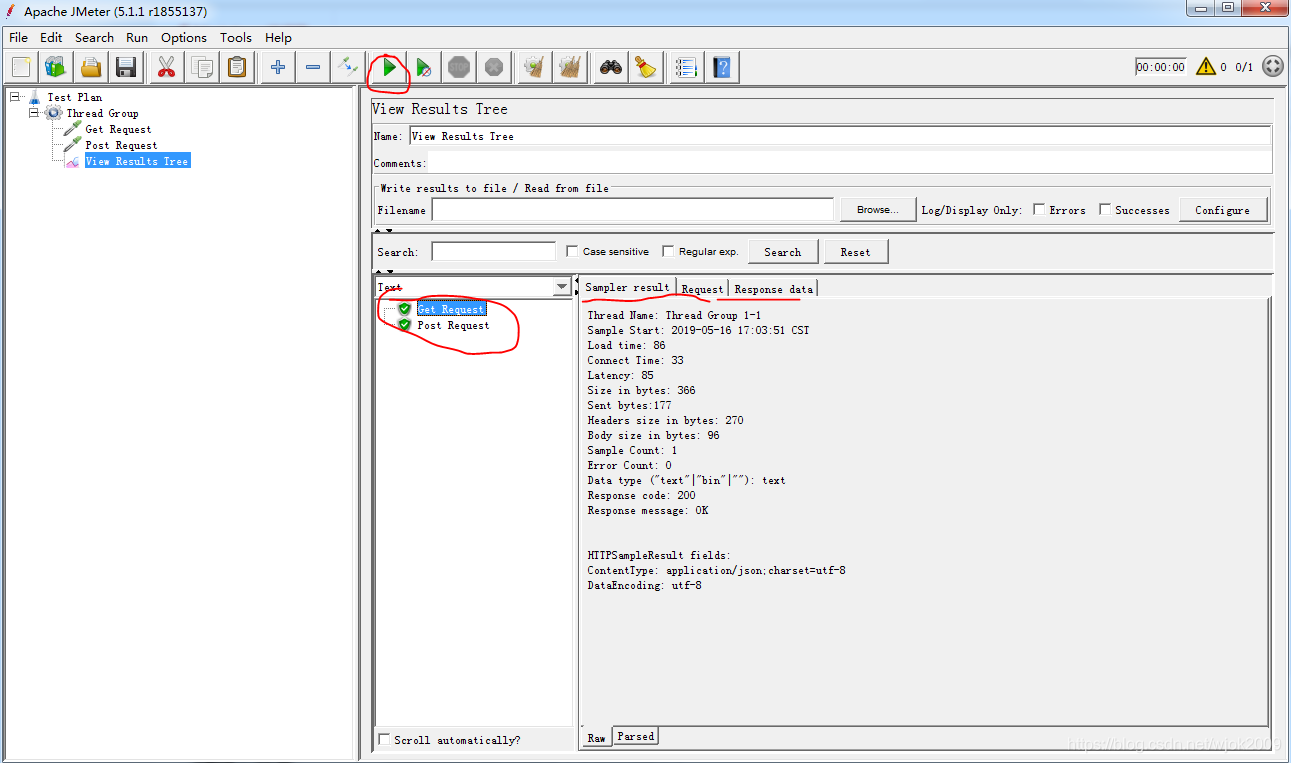Click the Name field
The image size is (1291, 763).
[x=840, y=135]
